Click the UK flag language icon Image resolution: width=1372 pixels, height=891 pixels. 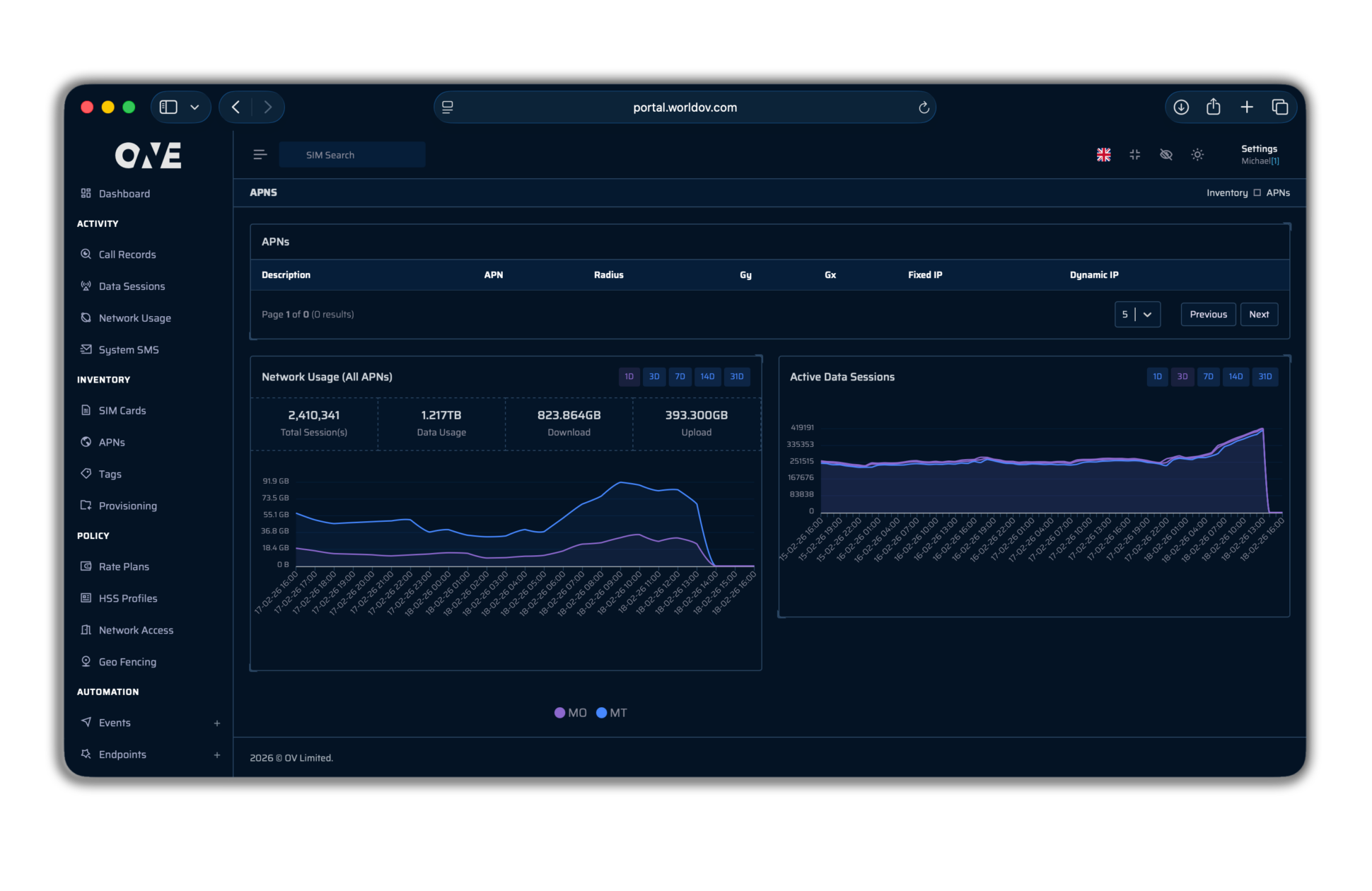pyautogui.click(x=1103, y=155)
